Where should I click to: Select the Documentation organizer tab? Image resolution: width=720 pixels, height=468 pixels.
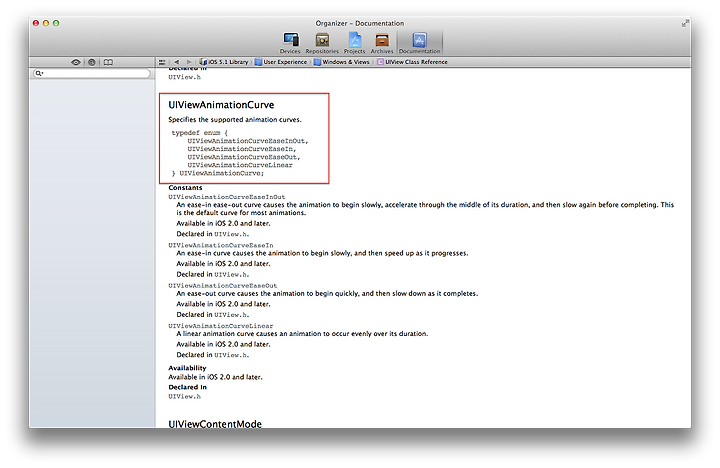[419, 43]
